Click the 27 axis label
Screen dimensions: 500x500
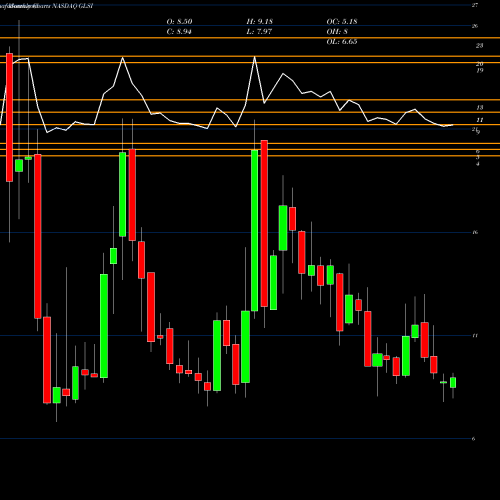[x=475, y=5]
